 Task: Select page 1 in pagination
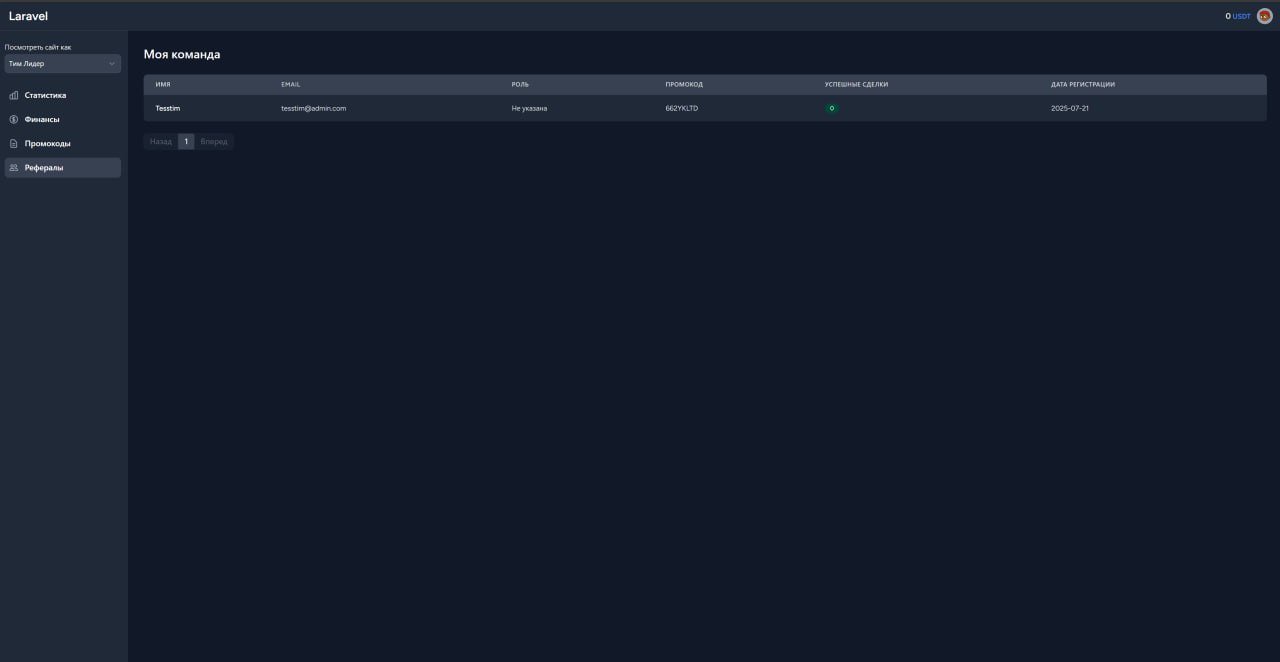(186, 142)
